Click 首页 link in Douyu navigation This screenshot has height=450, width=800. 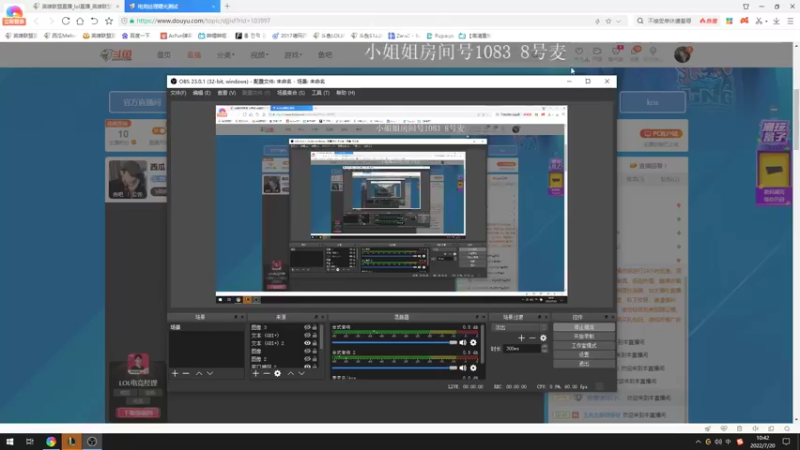[x=164, y=55]
